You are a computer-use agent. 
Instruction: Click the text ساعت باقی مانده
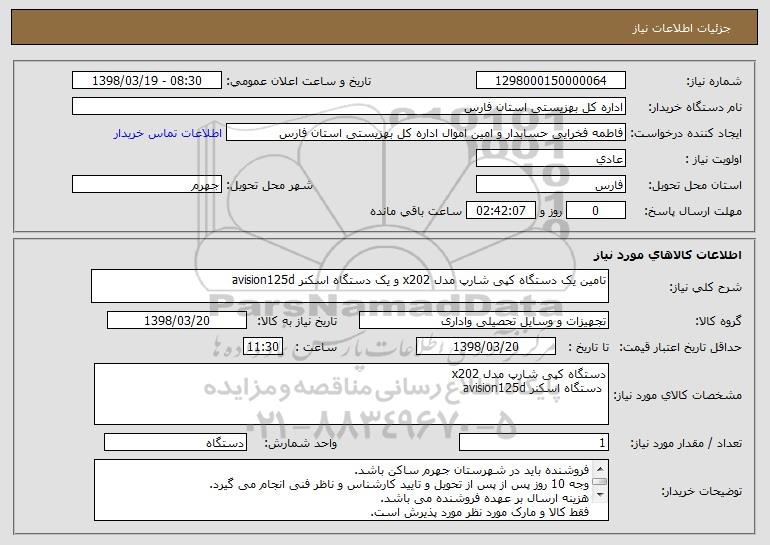click(415, 211)
